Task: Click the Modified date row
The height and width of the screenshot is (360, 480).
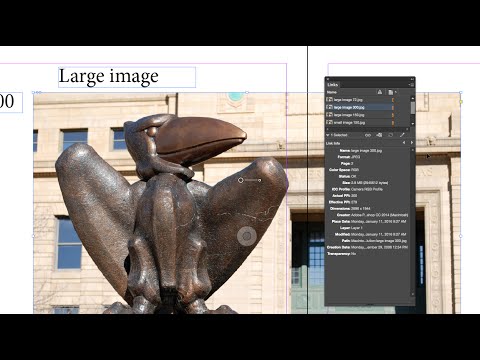Action: point(371,234)
